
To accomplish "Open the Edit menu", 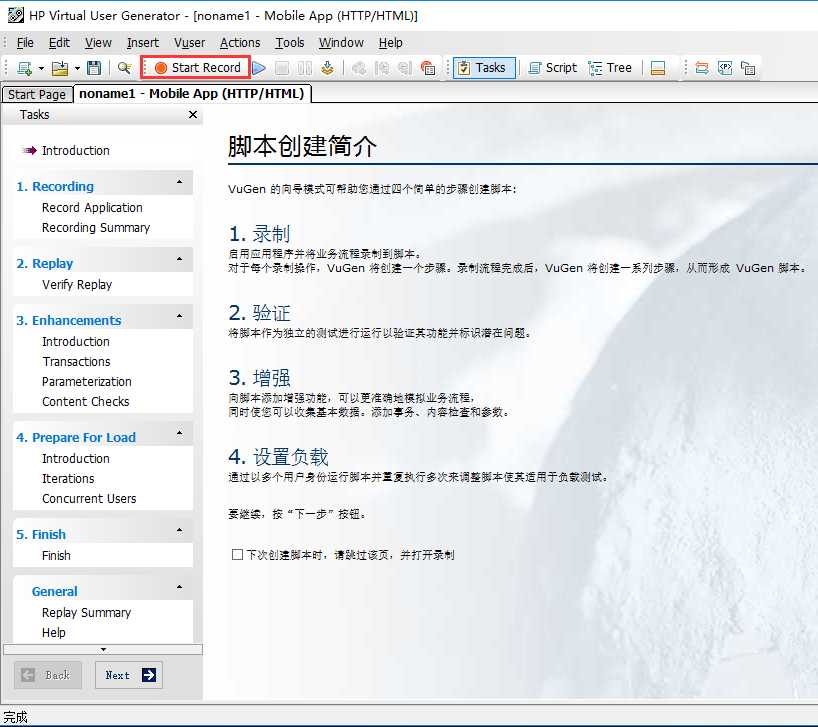I will [59, 43].
